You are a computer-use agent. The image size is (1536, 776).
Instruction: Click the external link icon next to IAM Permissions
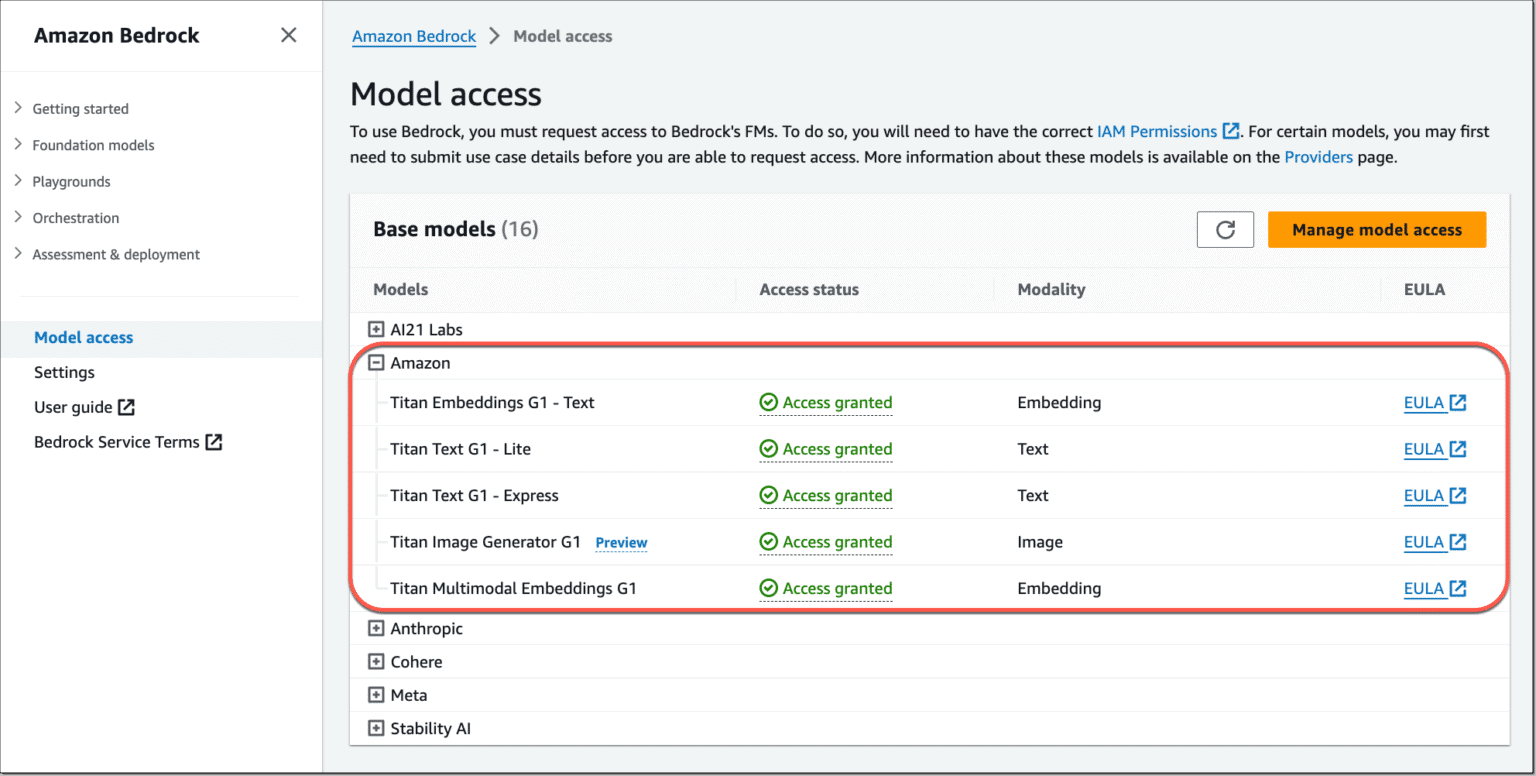(x=1231, y=130)
